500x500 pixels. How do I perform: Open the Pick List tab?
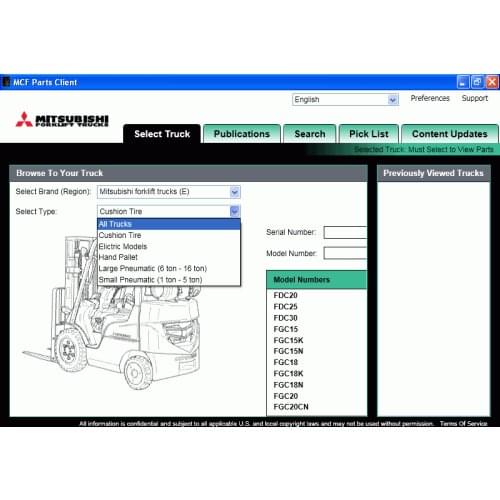click(x=369, y=134)
